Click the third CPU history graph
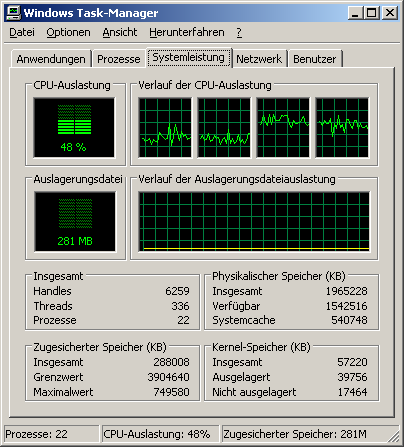This screenshot has width=404, height=447. 283,127
